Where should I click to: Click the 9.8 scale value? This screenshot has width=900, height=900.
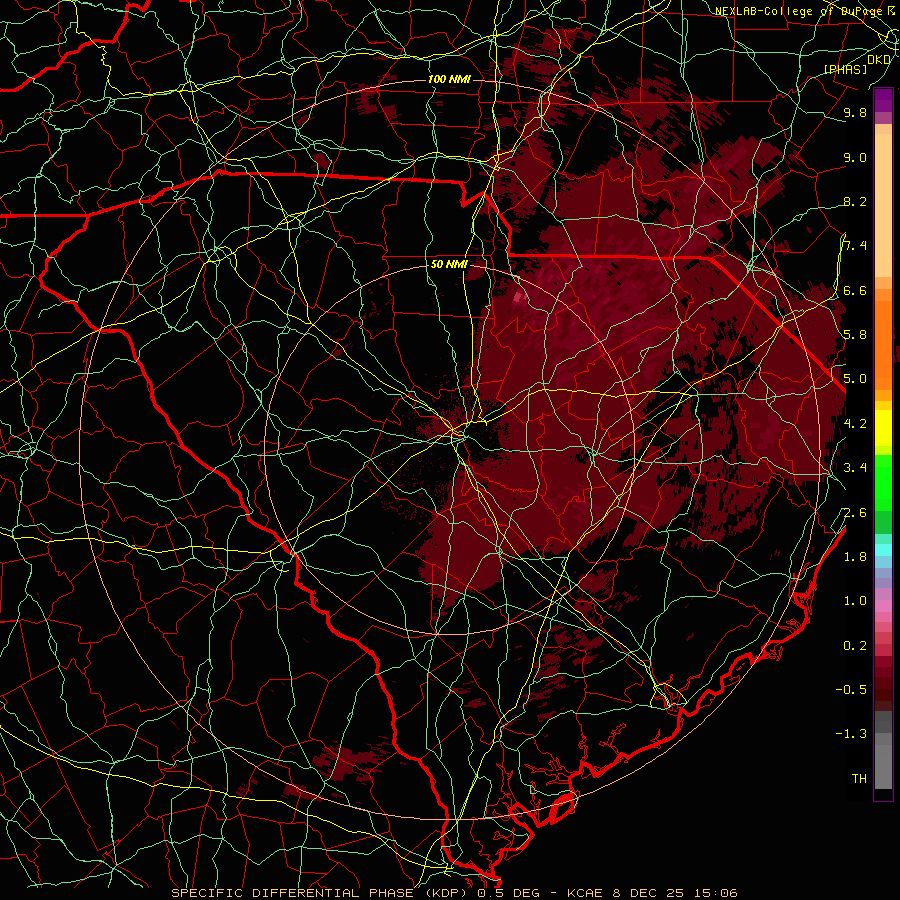pos(855,113)
